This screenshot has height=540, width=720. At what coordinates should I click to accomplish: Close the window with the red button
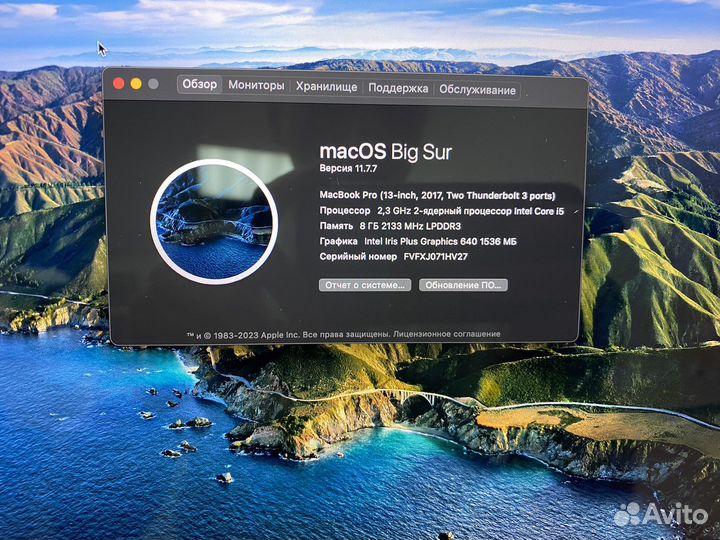pyautogui.click(x=118, y=83)
